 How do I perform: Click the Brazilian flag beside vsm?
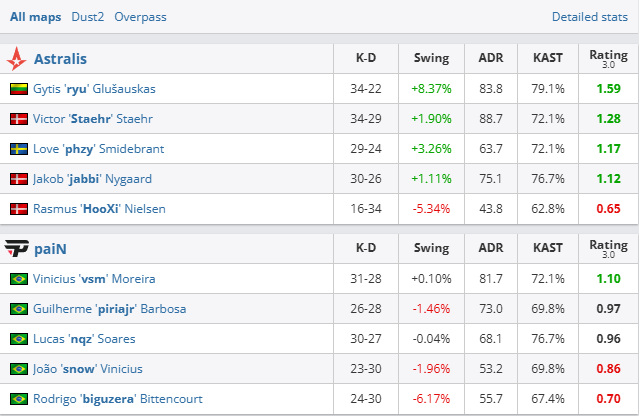[x=18, y=279]
